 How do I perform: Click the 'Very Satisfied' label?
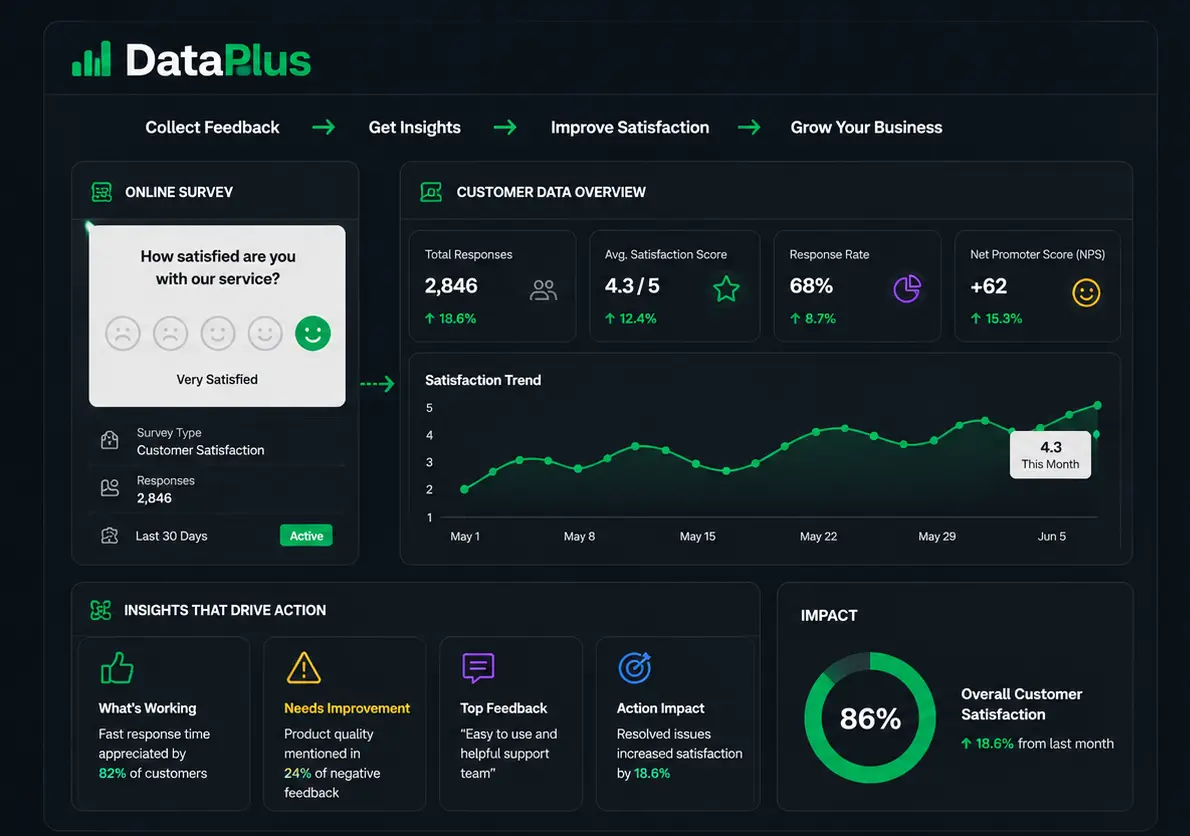coord(217,379)
